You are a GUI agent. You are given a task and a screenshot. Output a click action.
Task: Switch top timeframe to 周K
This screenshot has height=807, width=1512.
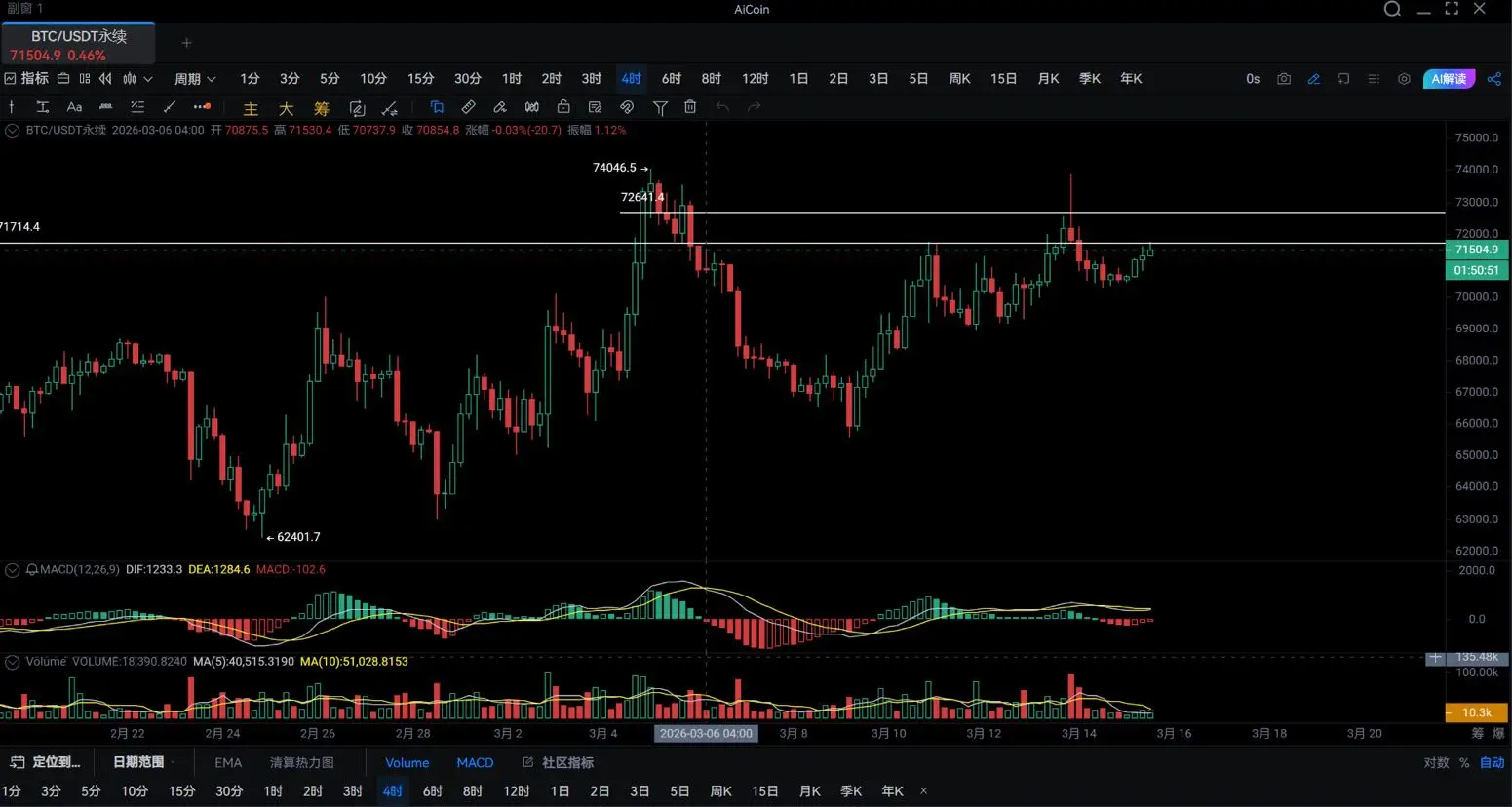[x=959, y=78]
